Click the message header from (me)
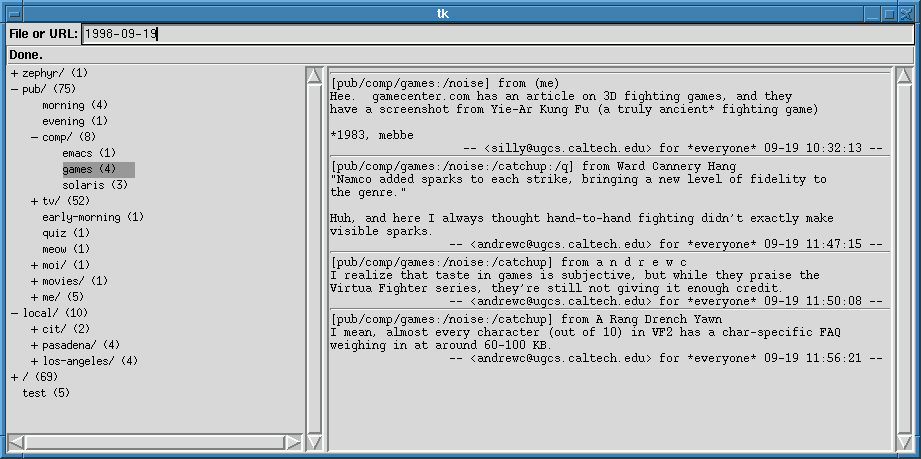Viewport: 921px width, 459px height. click(x=445, y=83)
